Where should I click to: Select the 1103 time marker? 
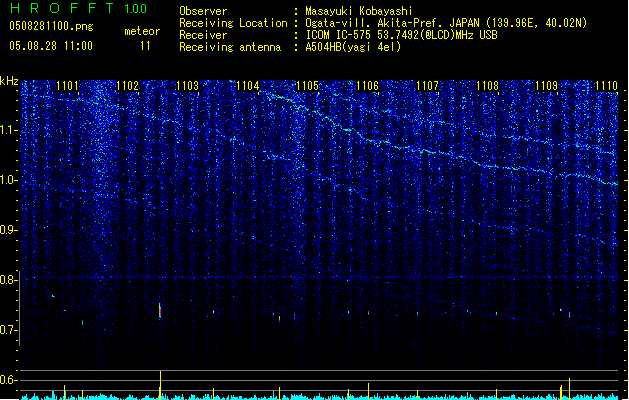pyautogui.click(x=187, y=86)
